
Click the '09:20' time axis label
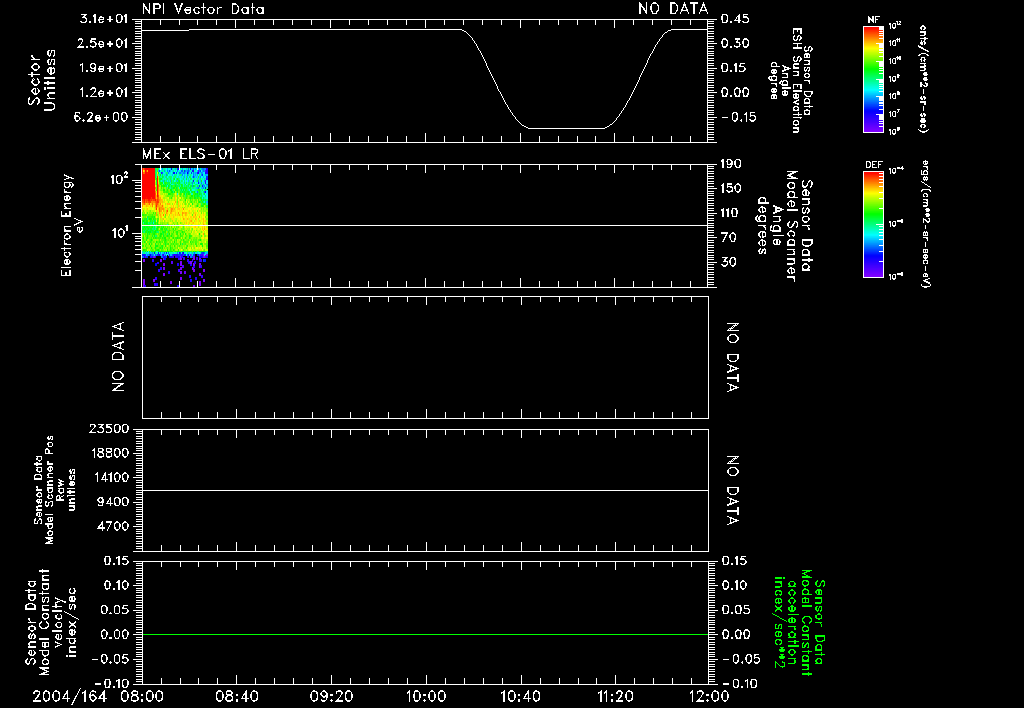coord(332,696)
